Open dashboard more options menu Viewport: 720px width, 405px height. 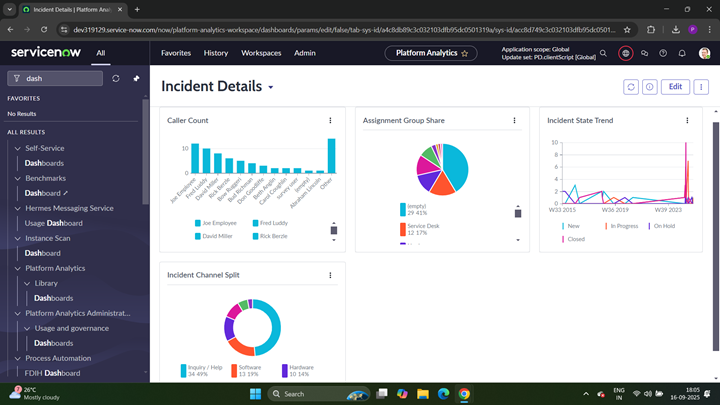pos(701,87)
